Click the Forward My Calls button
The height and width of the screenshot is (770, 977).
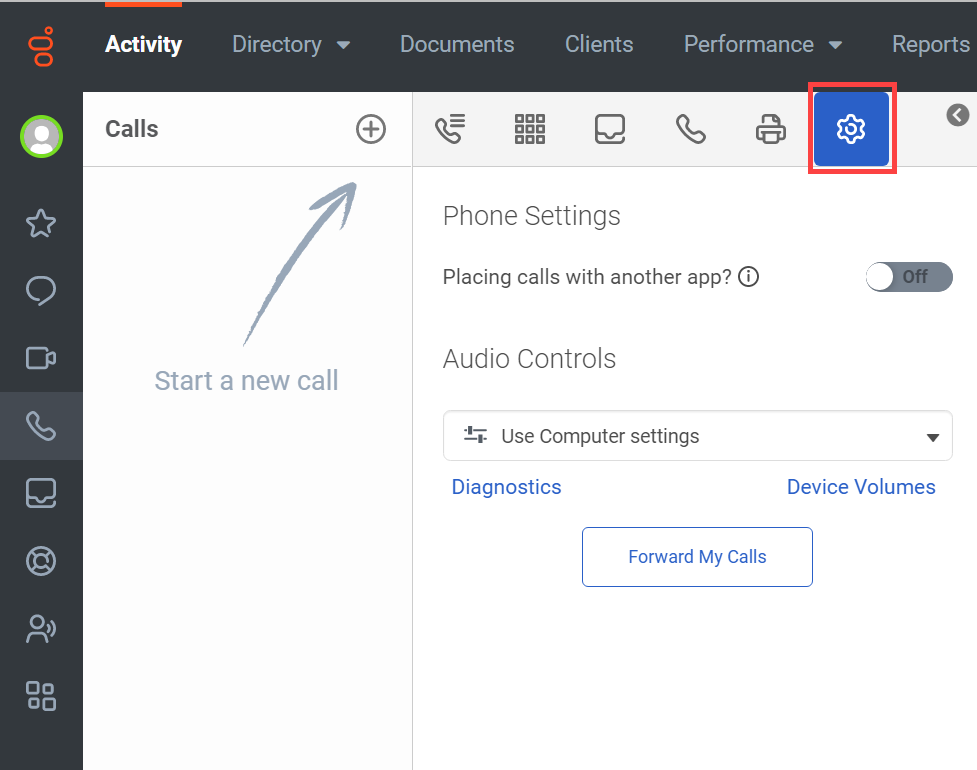coord(697,557)
